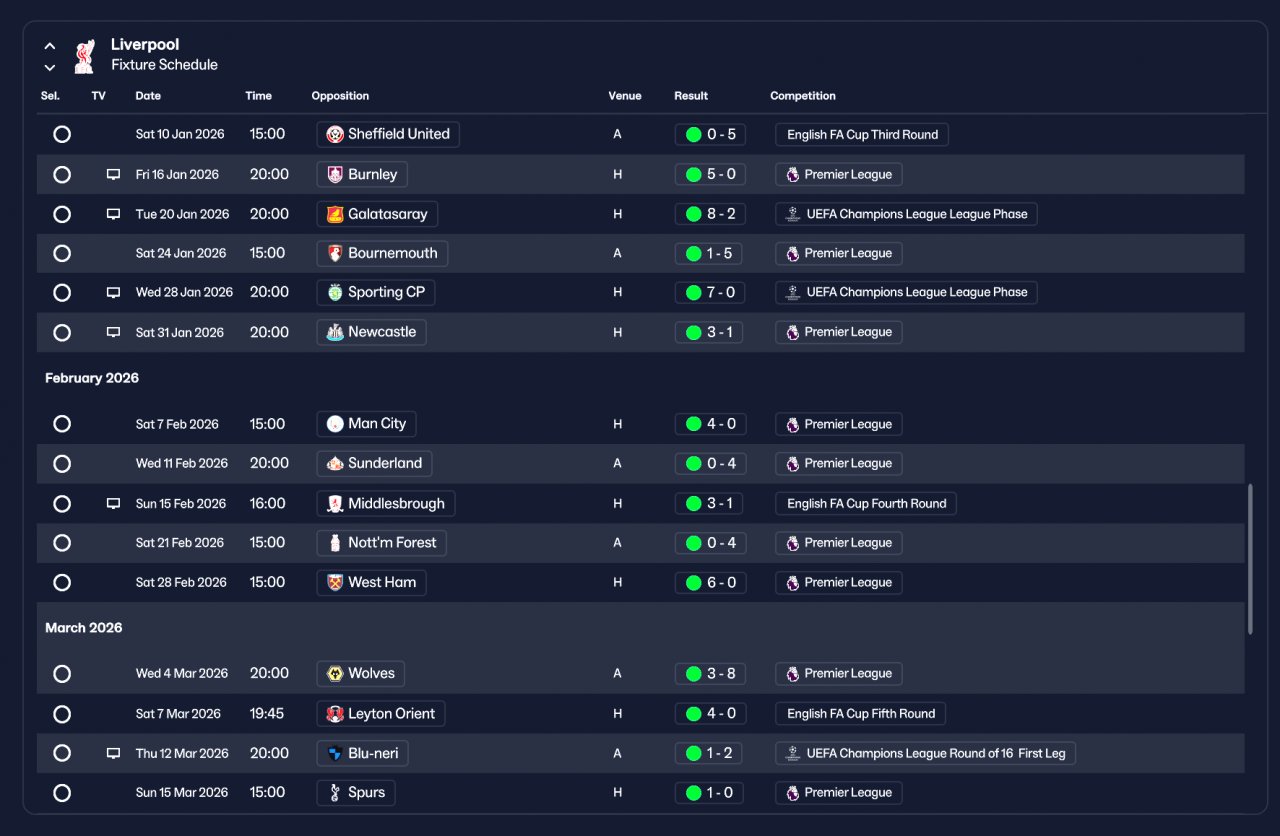Screen dimensions: 1280x836
Task: Open the Newcastle opposition button
Action: click(371, 332)
